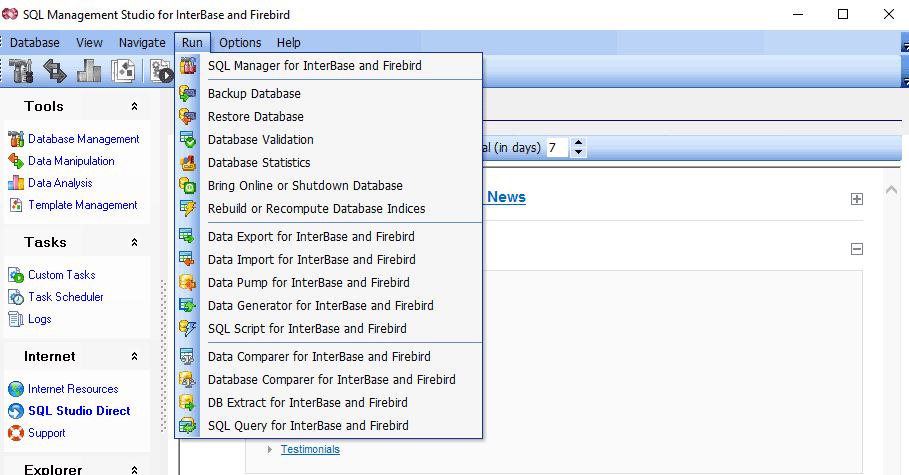
Task: Click the Backup Database icon
Action: tap(187, 93)
